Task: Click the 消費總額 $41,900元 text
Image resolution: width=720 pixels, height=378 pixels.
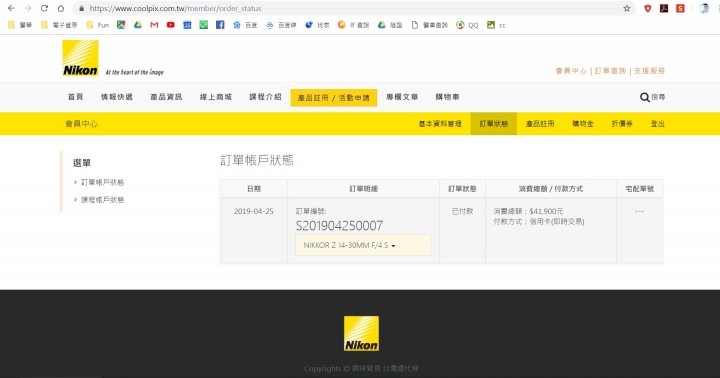Action: (529, 211)
